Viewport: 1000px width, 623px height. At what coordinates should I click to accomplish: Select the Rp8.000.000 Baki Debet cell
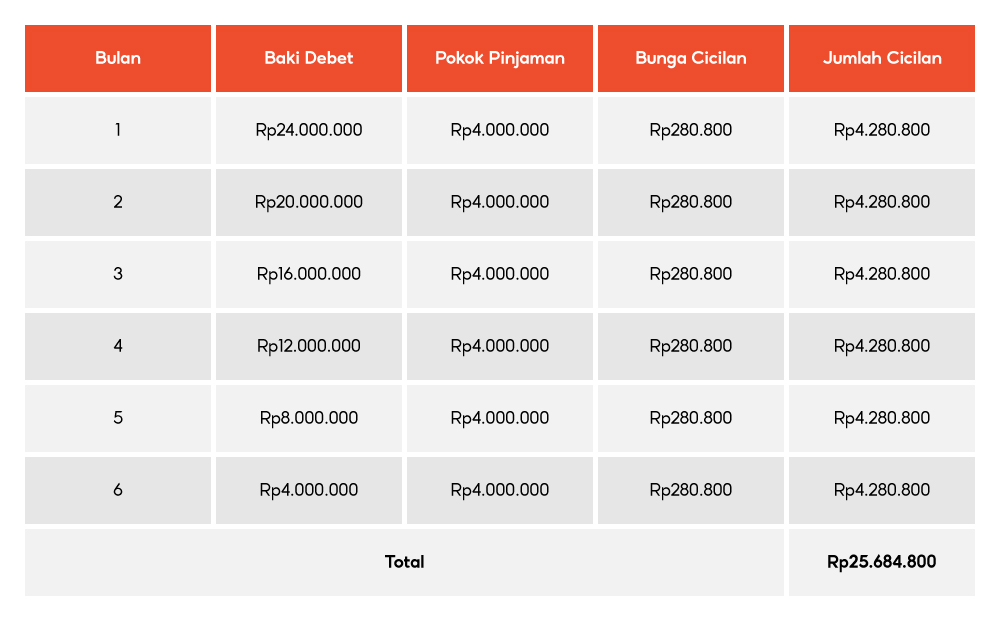coord(309,418)
